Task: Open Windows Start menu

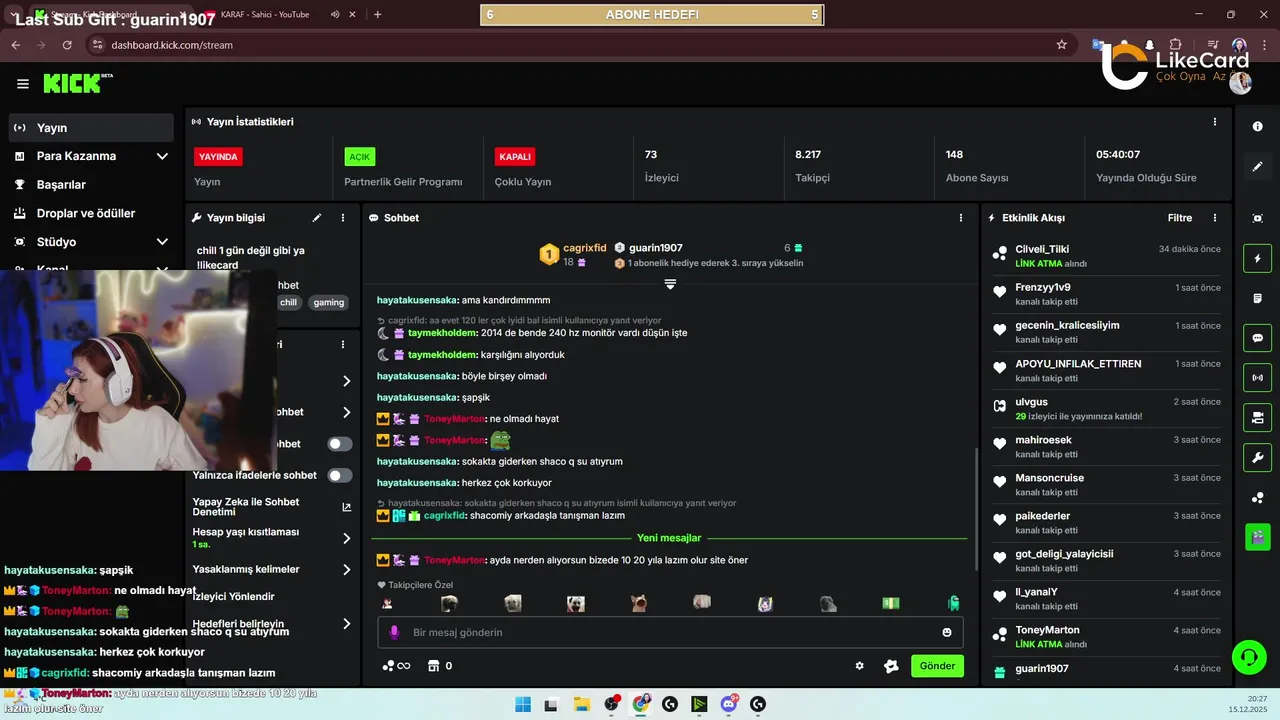Action: (x=523, y=704)
